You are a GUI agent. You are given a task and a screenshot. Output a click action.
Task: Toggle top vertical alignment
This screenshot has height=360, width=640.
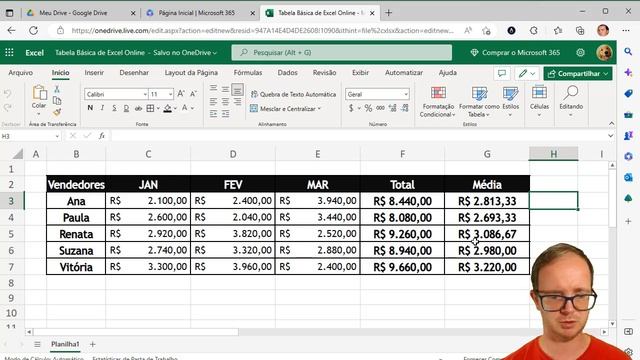point(213,89)
